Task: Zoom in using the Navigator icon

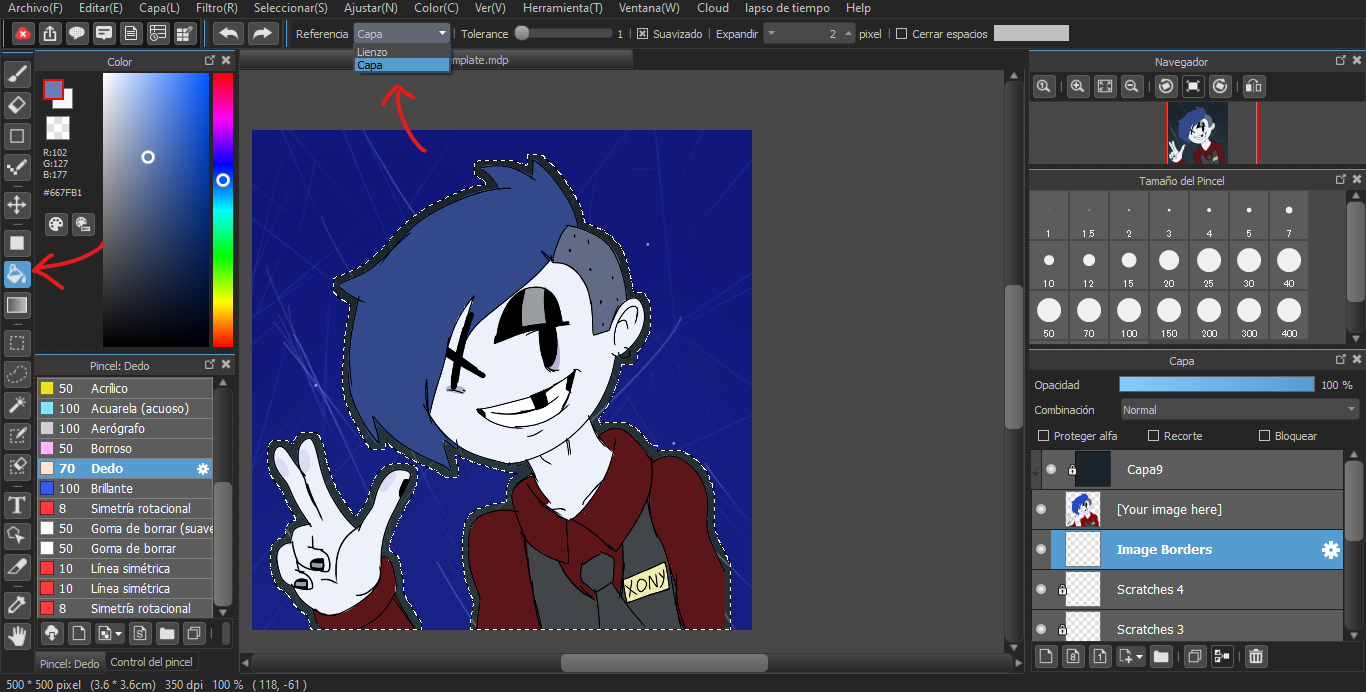Action: click(1077, 87)
